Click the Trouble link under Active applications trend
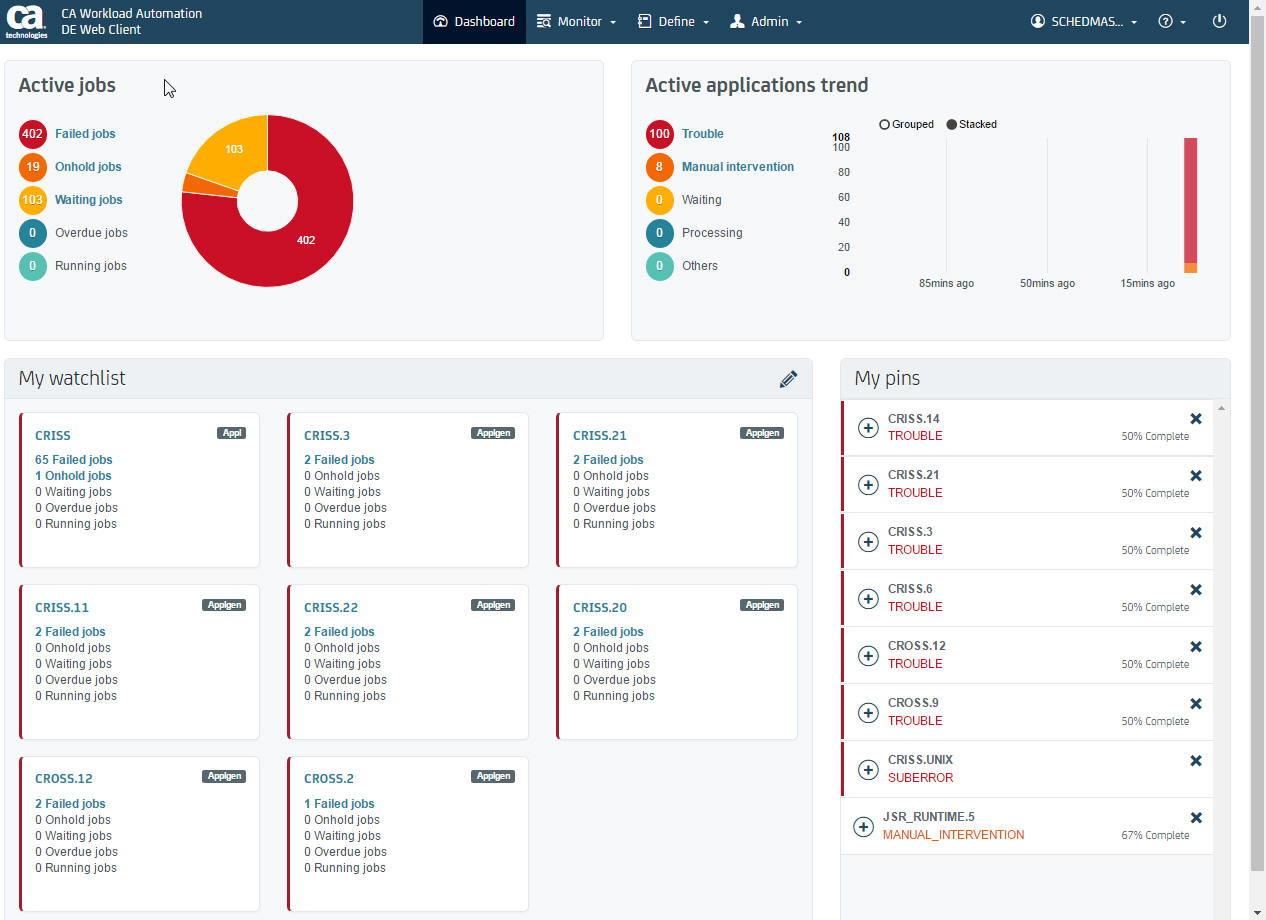The height and width of the screenshot is (920, 1266). 702,134
